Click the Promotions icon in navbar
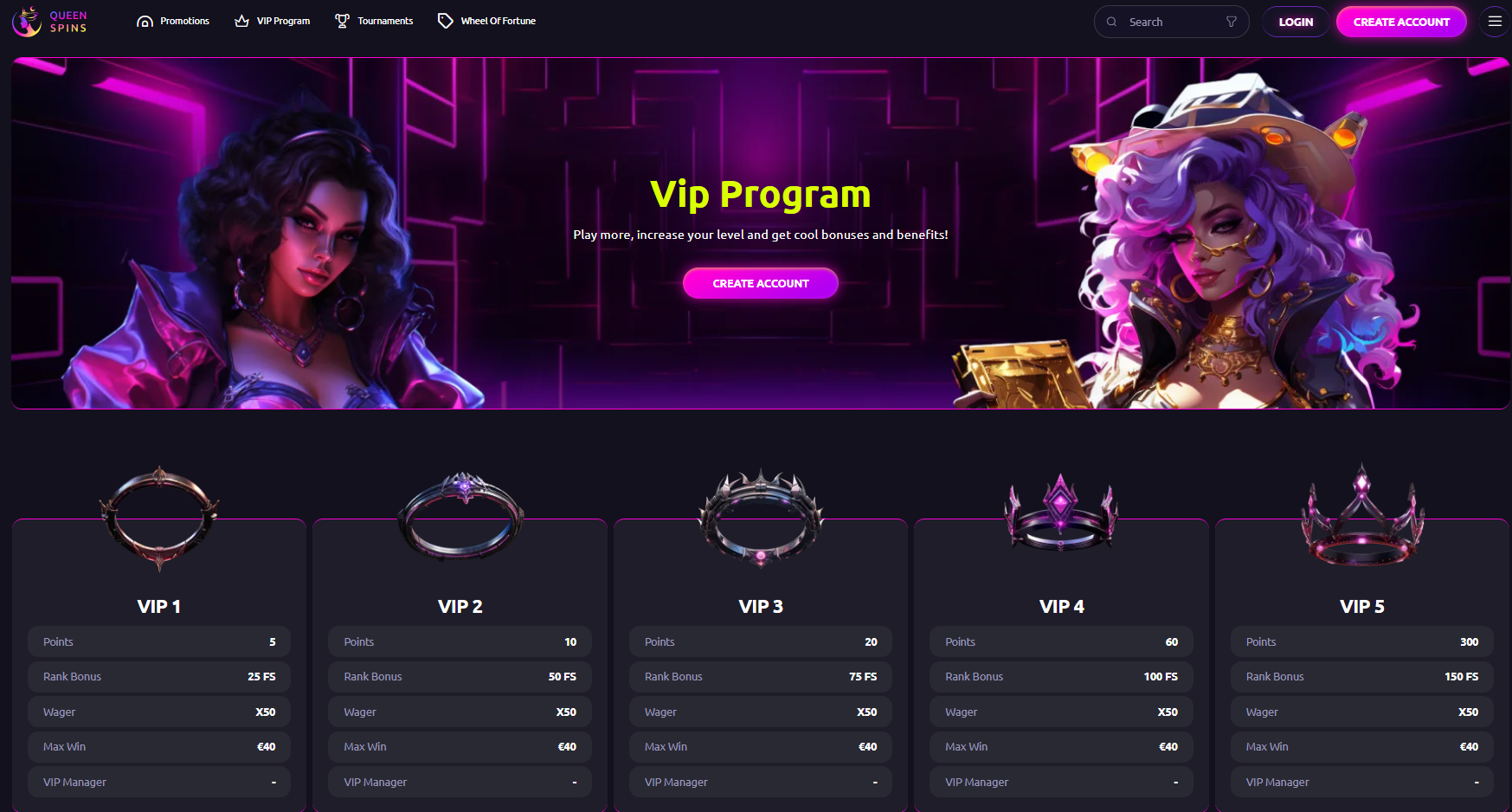 pyautogui.click(x=145, y=22)
